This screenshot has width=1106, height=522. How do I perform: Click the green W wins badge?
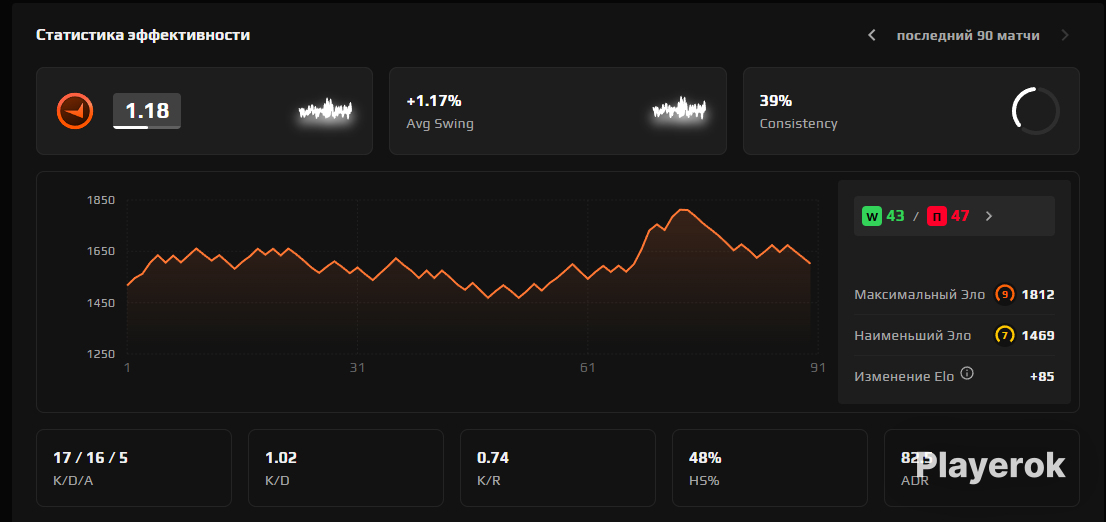872,216
